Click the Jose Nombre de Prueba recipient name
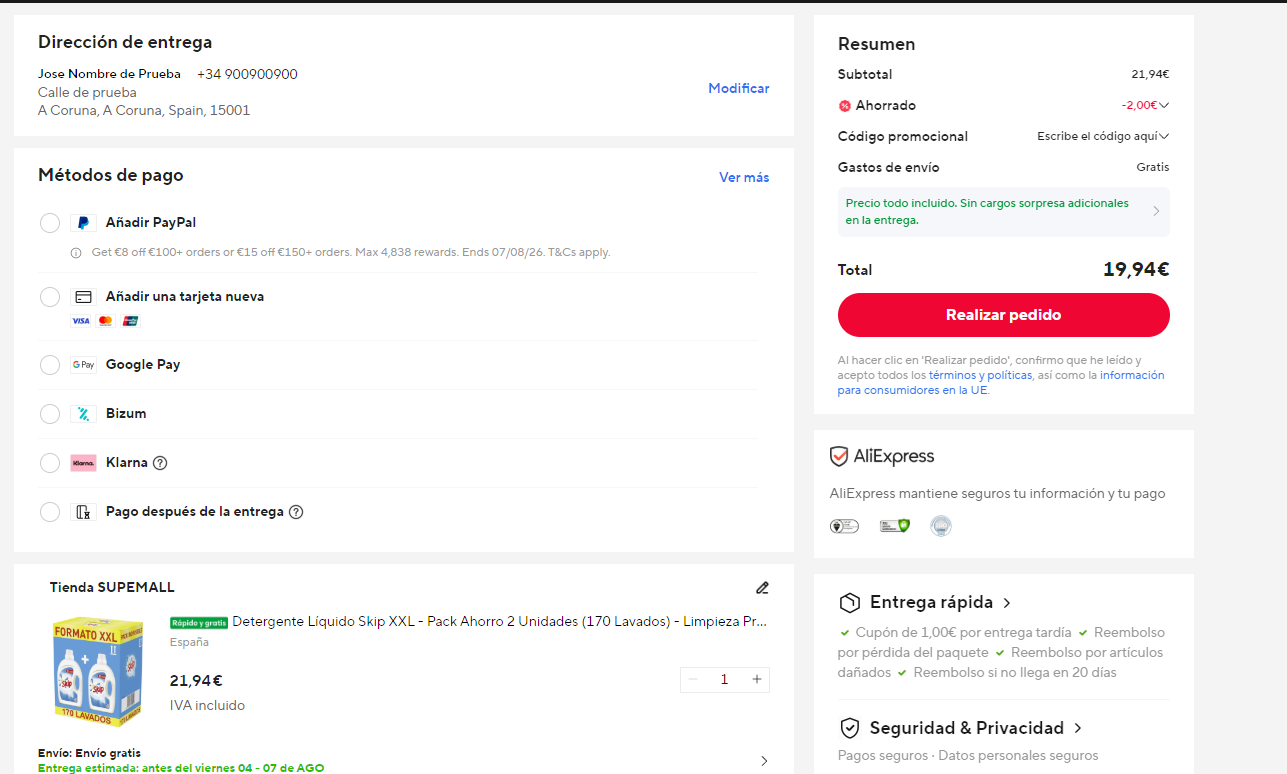 pos(109,74)
